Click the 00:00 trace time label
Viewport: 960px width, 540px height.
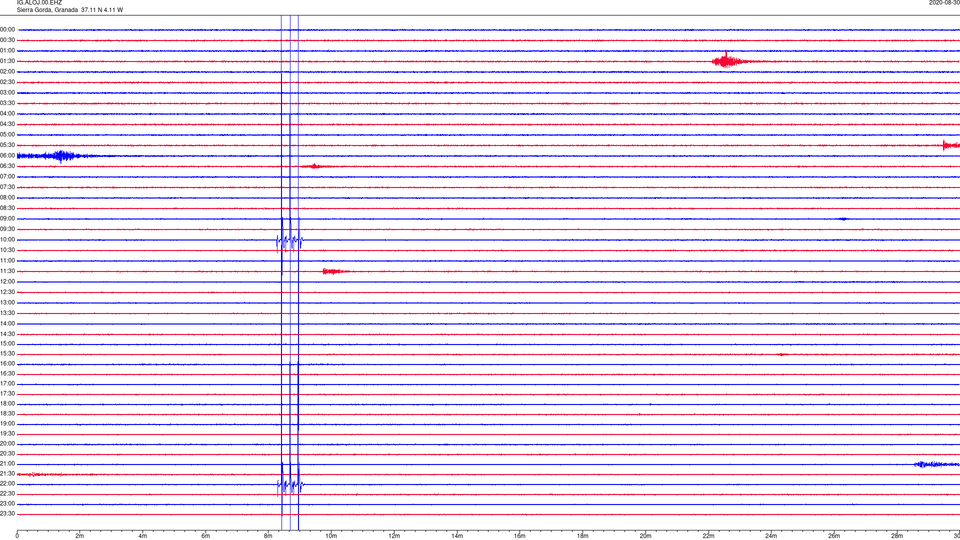click(x=7, y=29)
